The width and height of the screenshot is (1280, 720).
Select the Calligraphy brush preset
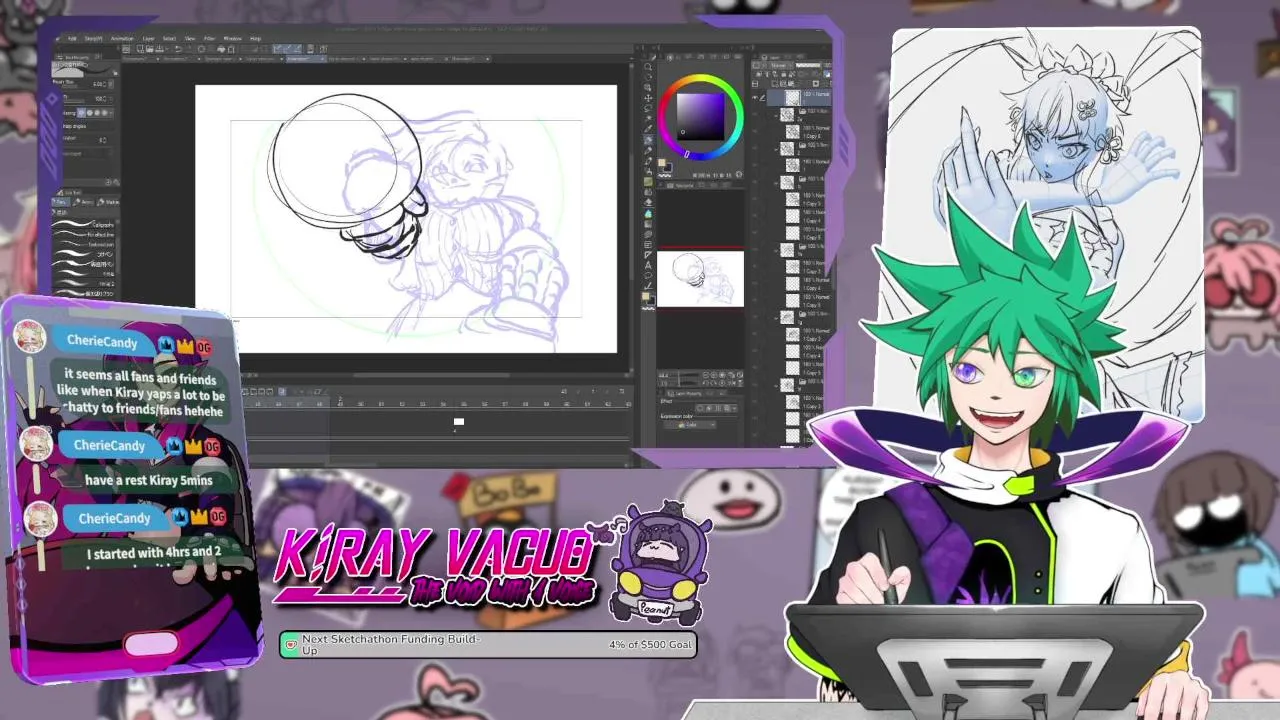85,224
